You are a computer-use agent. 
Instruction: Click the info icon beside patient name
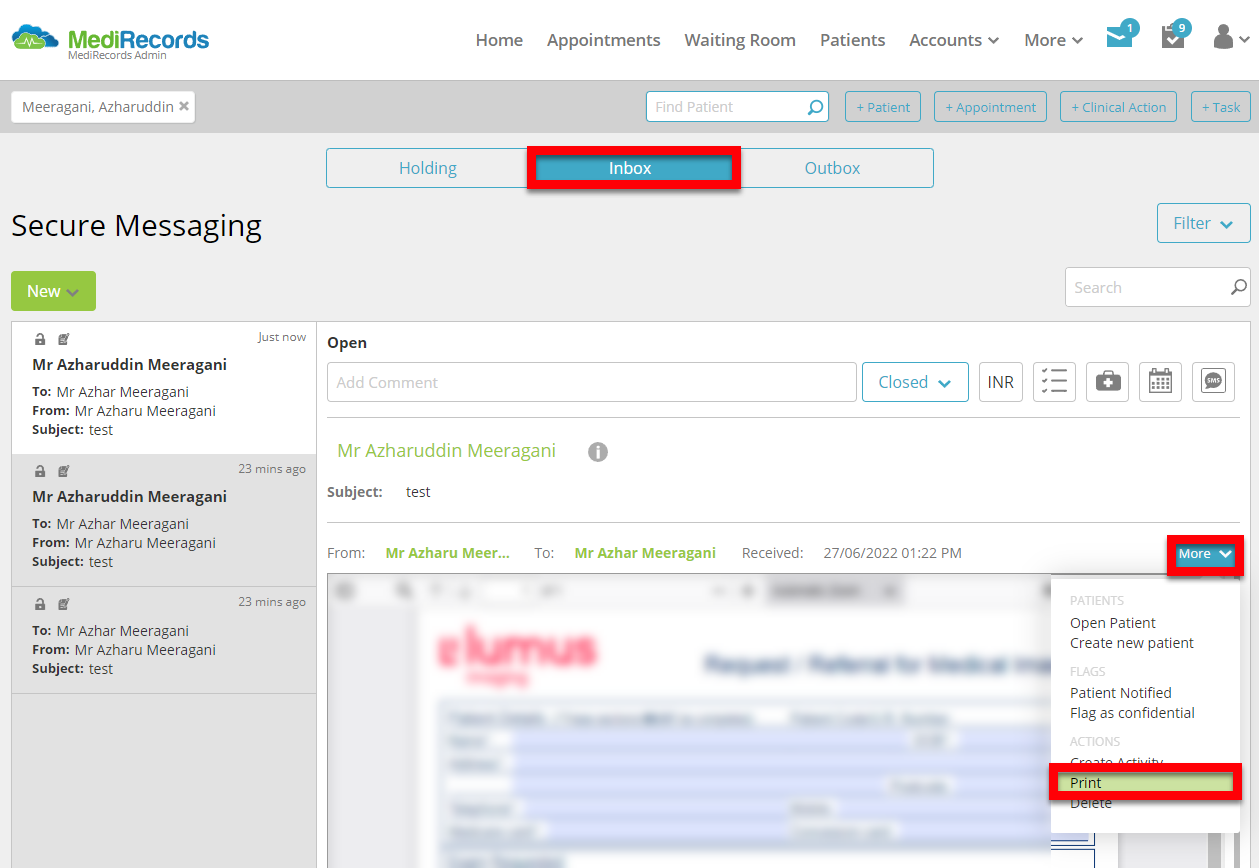pyautogui.click(x=598, y=452)
